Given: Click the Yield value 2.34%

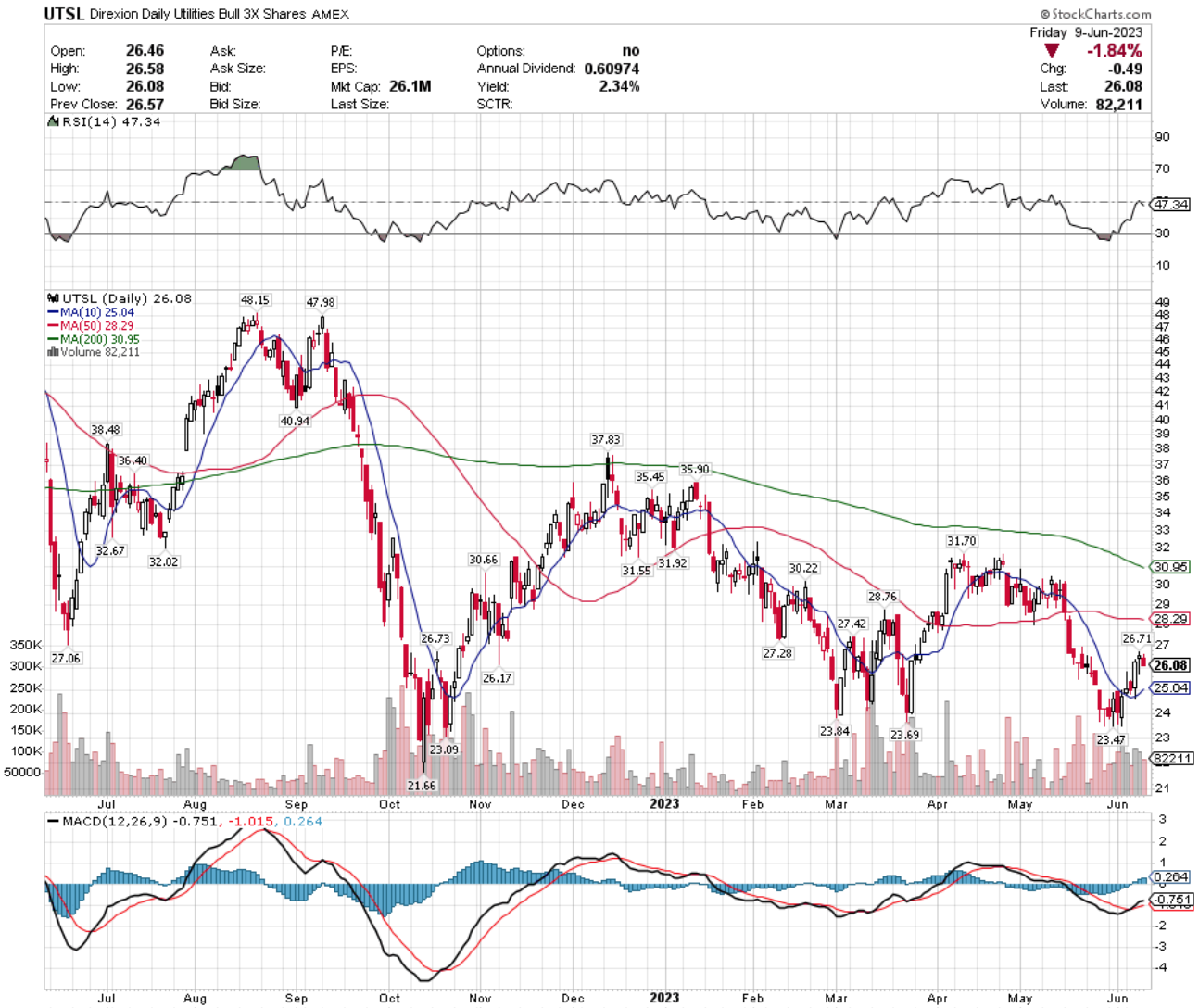Looking at the screenshot, I should pyautogui.click(x=620, y=86).
